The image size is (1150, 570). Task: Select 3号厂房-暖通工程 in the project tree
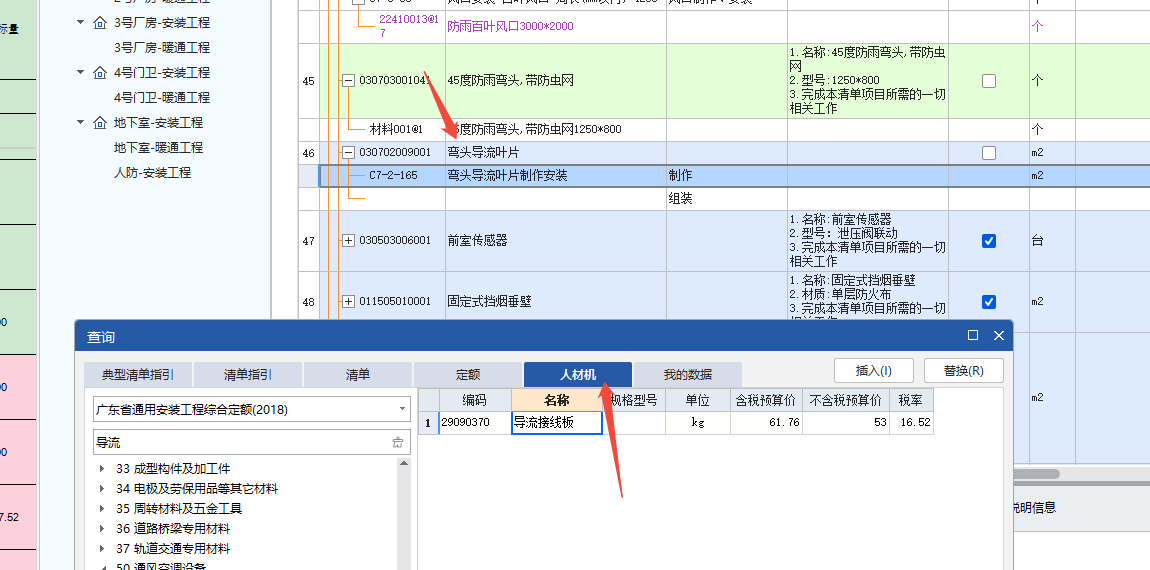[x=162, y=48]
